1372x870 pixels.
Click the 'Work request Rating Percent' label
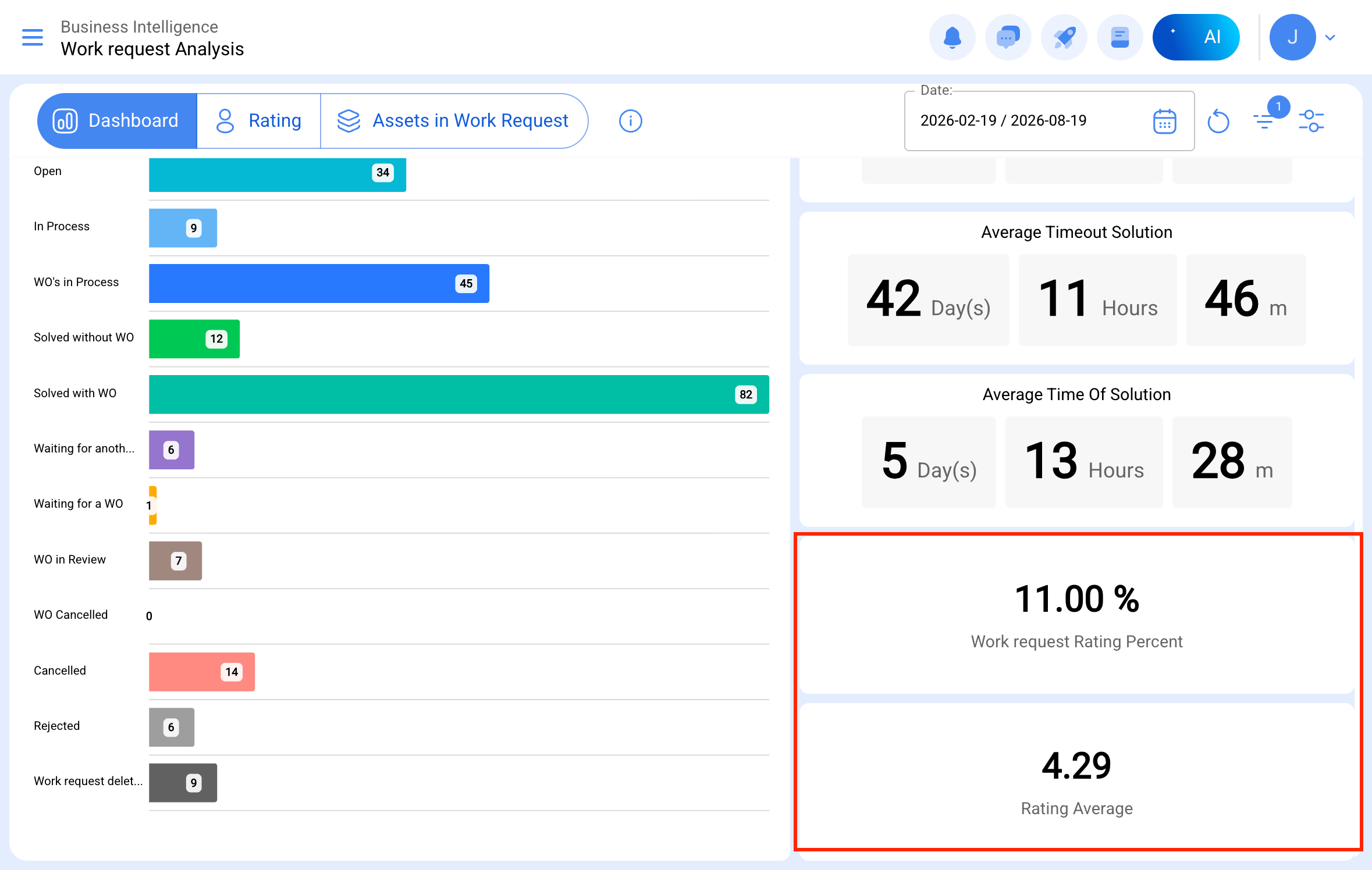[1076, 641]
